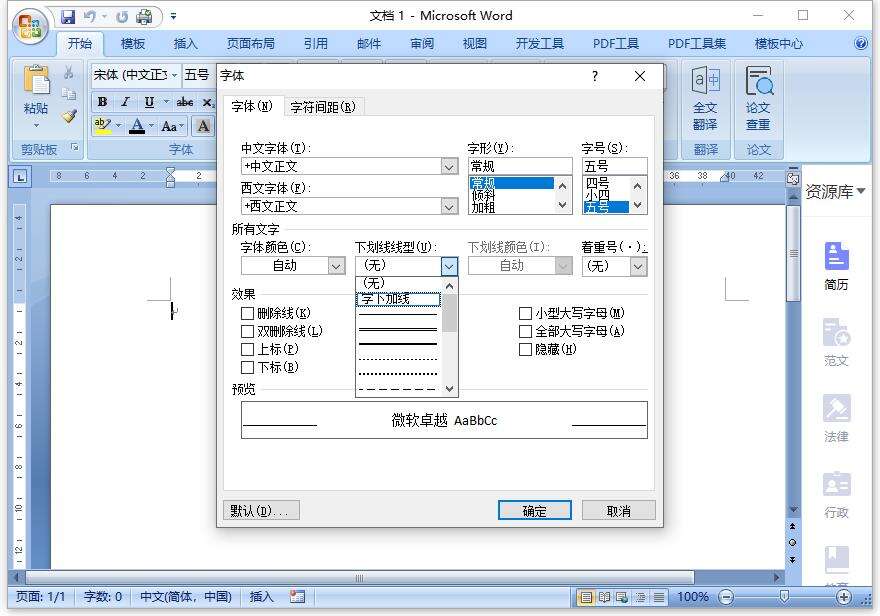The width and height of the screenshot is (880, 616).
Task: Open ribbon font name dropdown 宋体
Action: (175, 75)
